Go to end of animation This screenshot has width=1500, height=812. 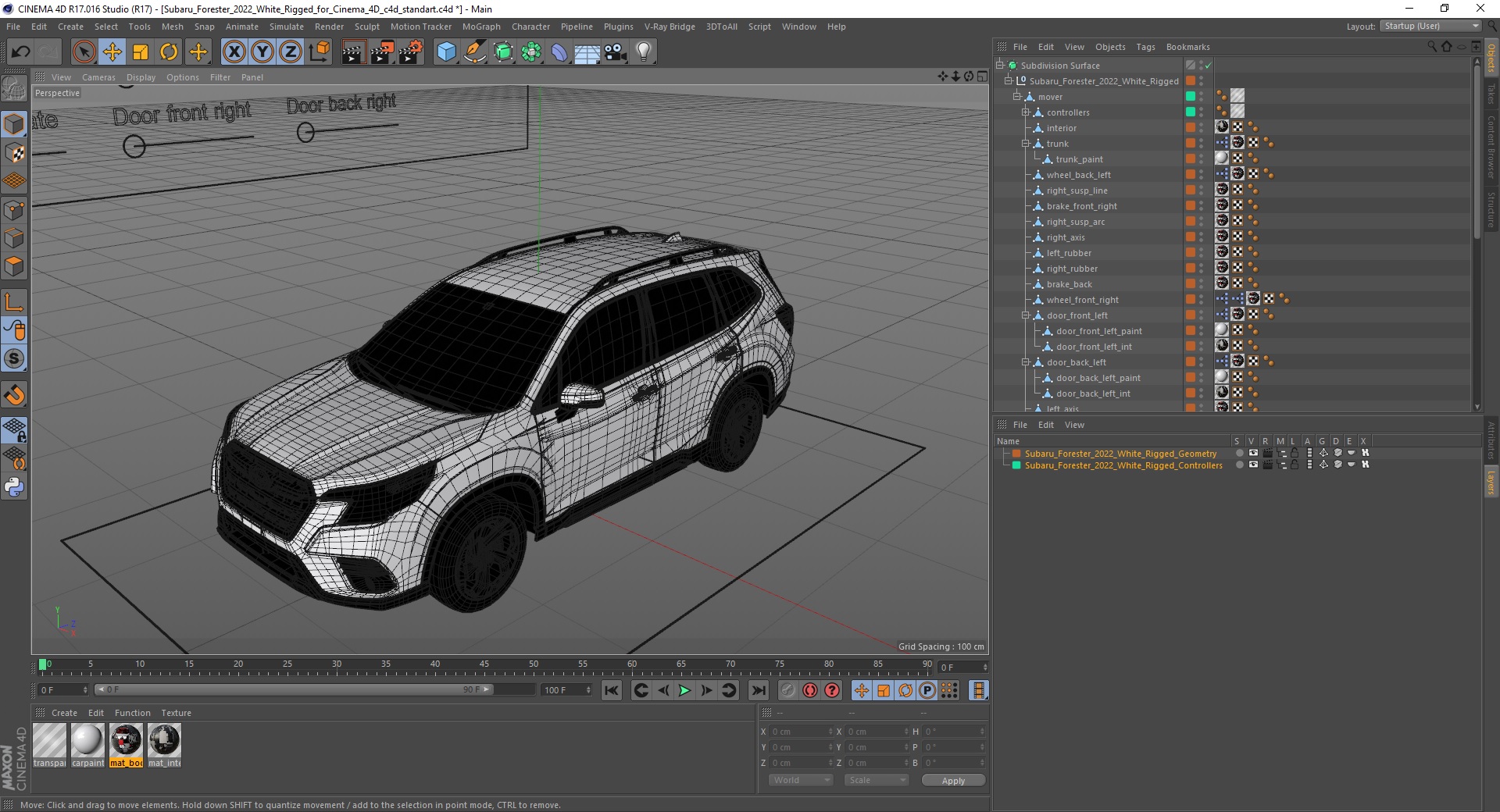(758, 690)
